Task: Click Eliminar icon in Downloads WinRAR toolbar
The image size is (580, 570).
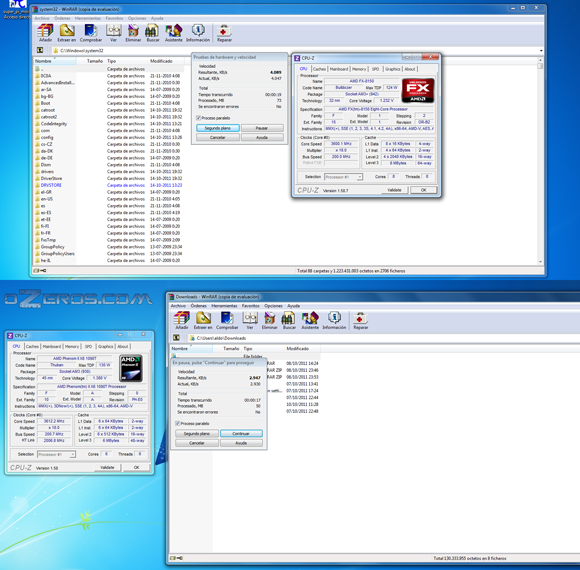Action: [x=270, y=320]
